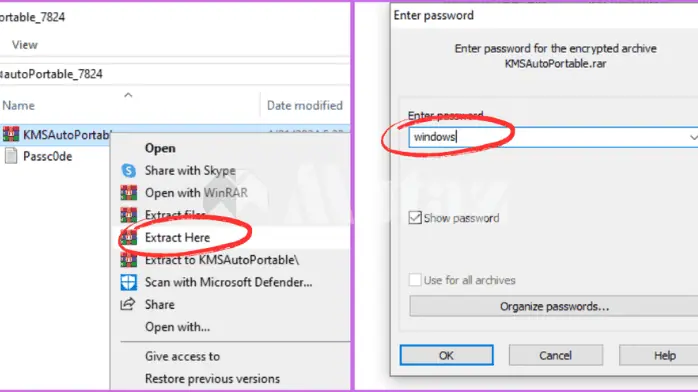Click the Cancel button in password dialog

click(556, 355)
